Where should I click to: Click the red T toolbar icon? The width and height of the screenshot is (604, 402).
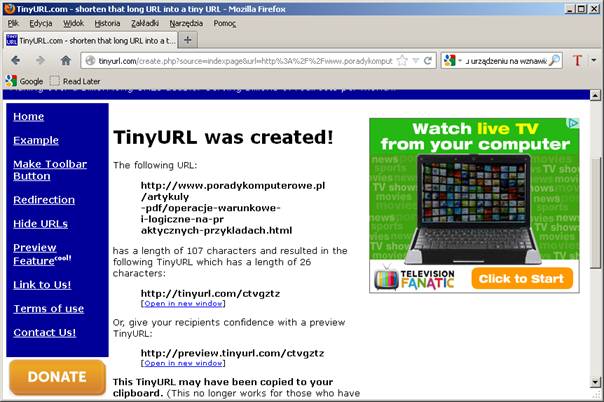pos(577,60)
